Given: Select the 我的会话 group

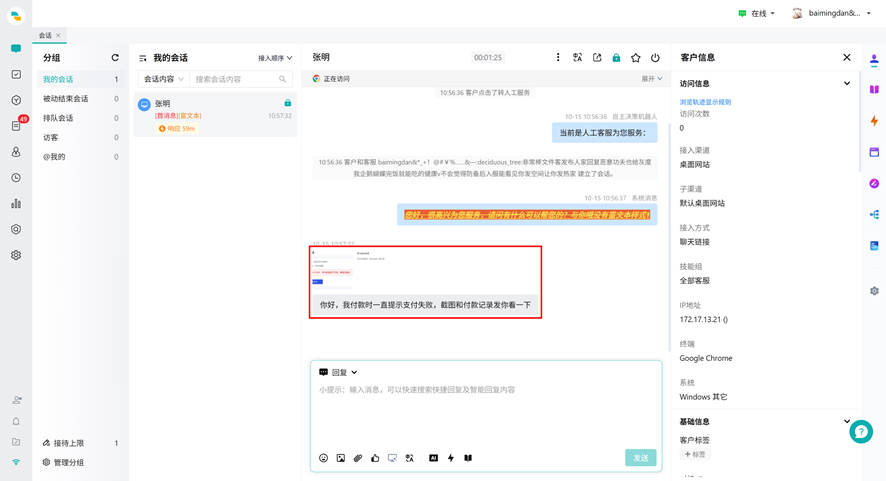Looking at the screenshot, I should coord(80,79).
